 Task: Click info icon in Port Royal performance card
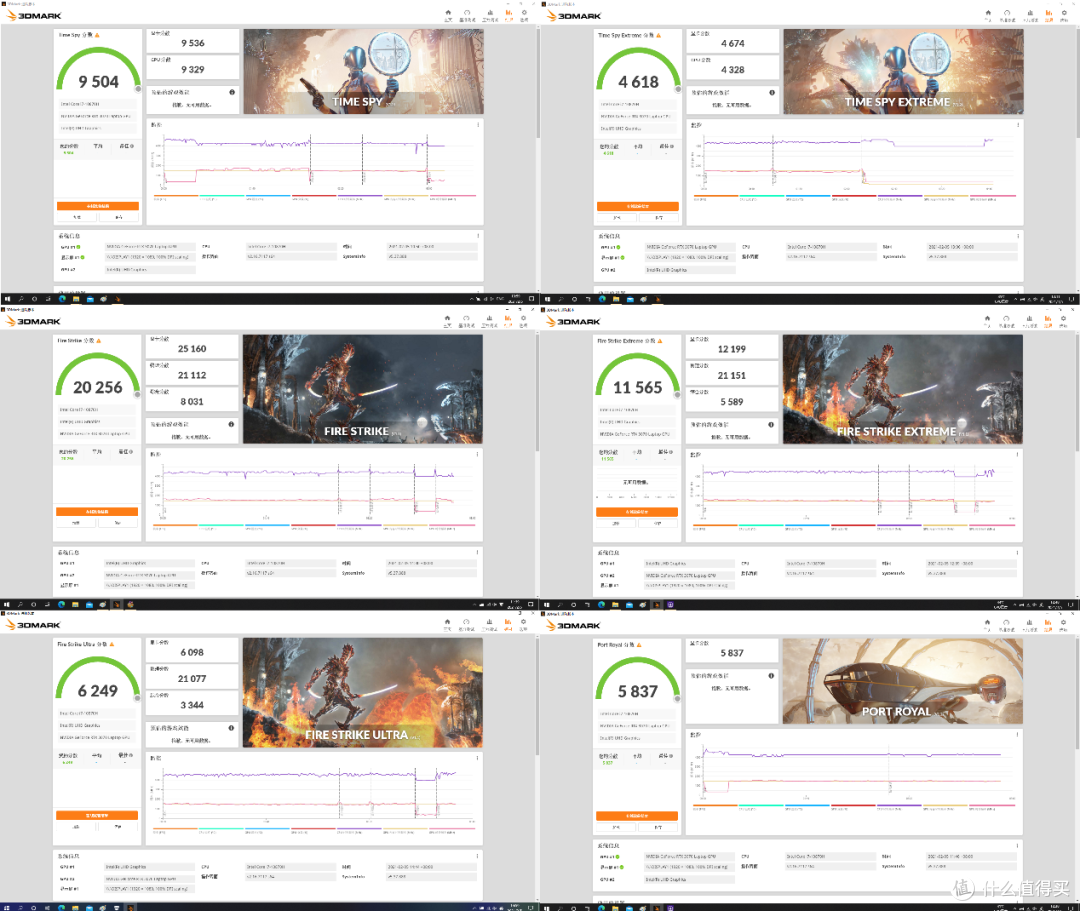[x=771, y=676]
